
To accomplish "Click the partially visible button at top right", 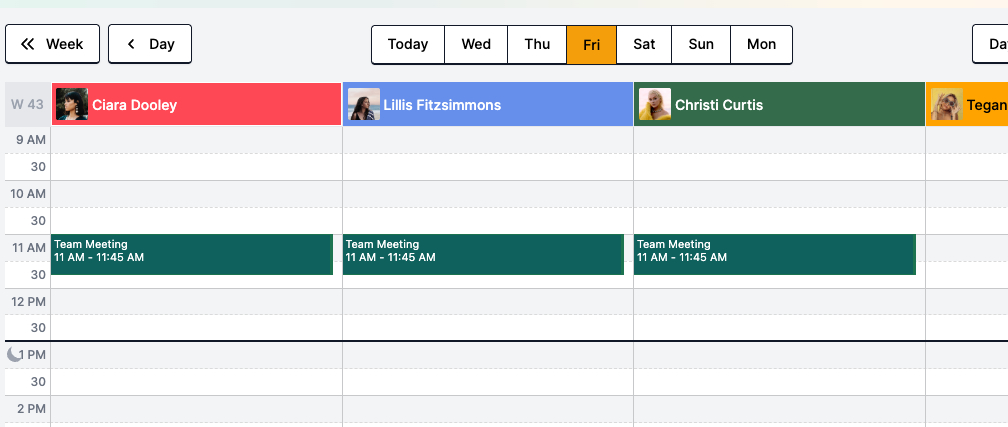I will [x=991, y=44].
